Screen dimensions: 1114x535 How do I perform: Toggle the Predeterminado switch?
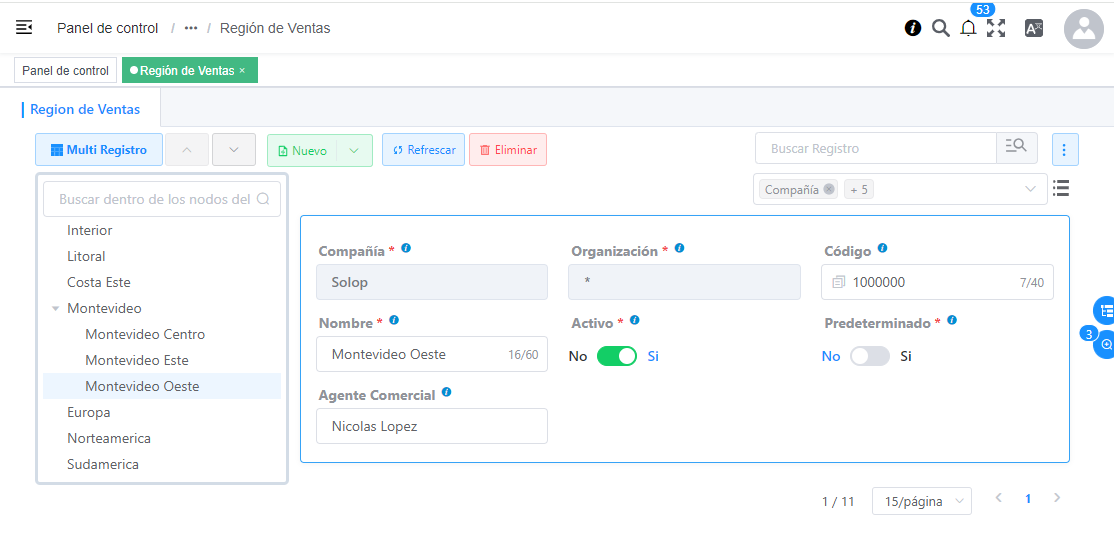(869, 356)
